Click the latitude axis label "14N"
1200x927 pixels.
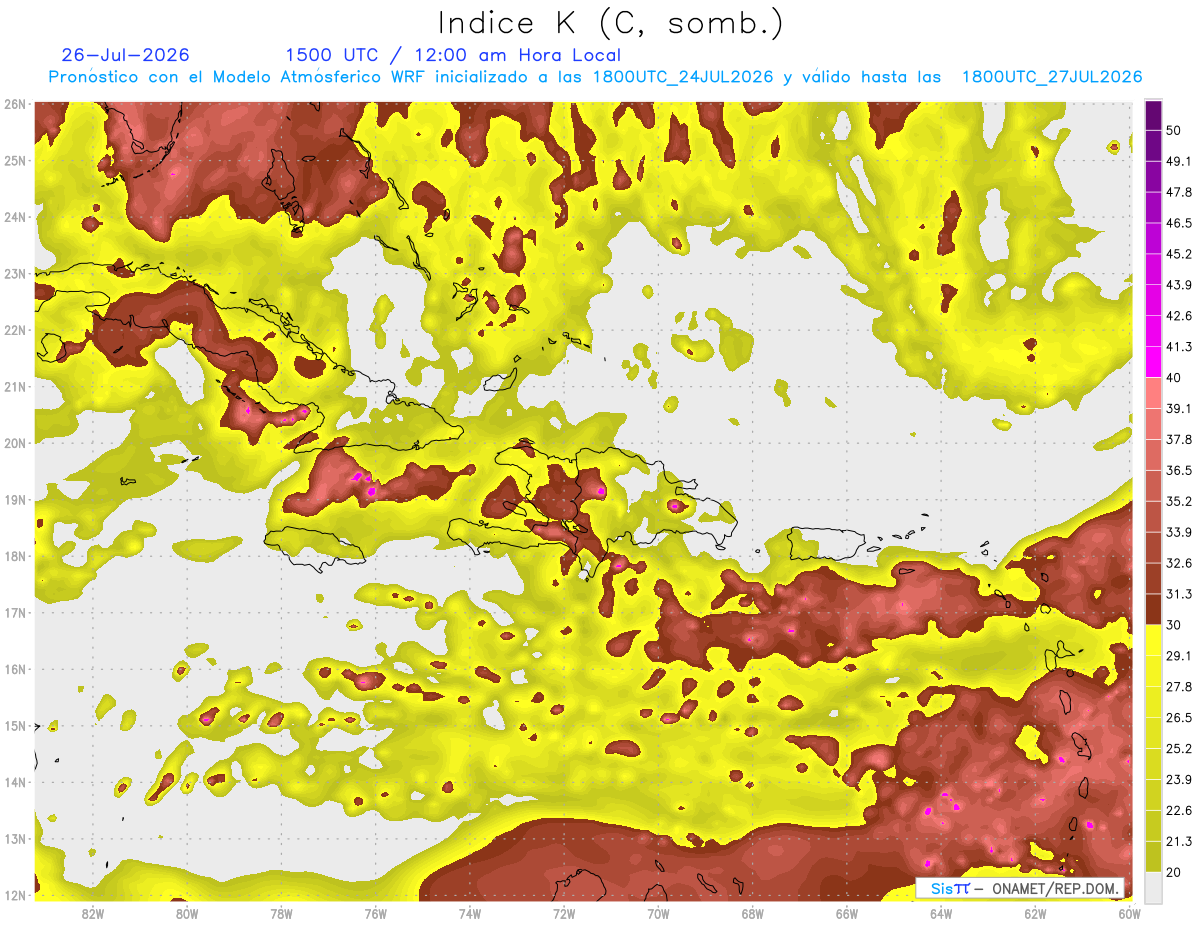pyautogui.click(x=15, y=782)
